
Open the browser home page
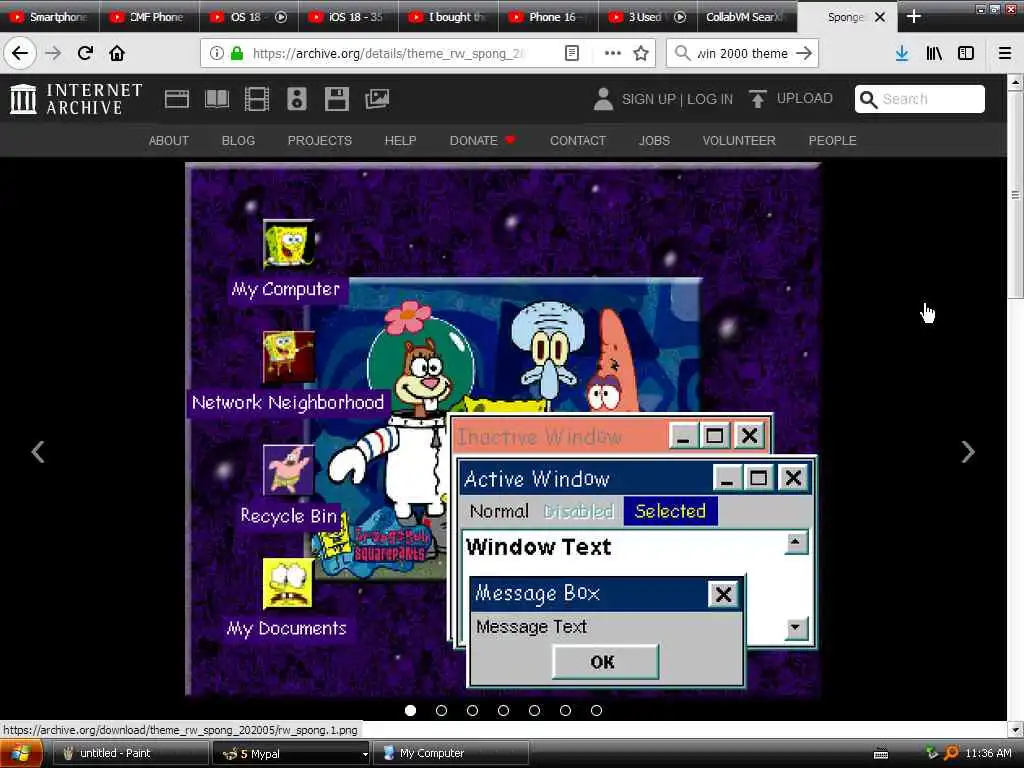(117, 53)
